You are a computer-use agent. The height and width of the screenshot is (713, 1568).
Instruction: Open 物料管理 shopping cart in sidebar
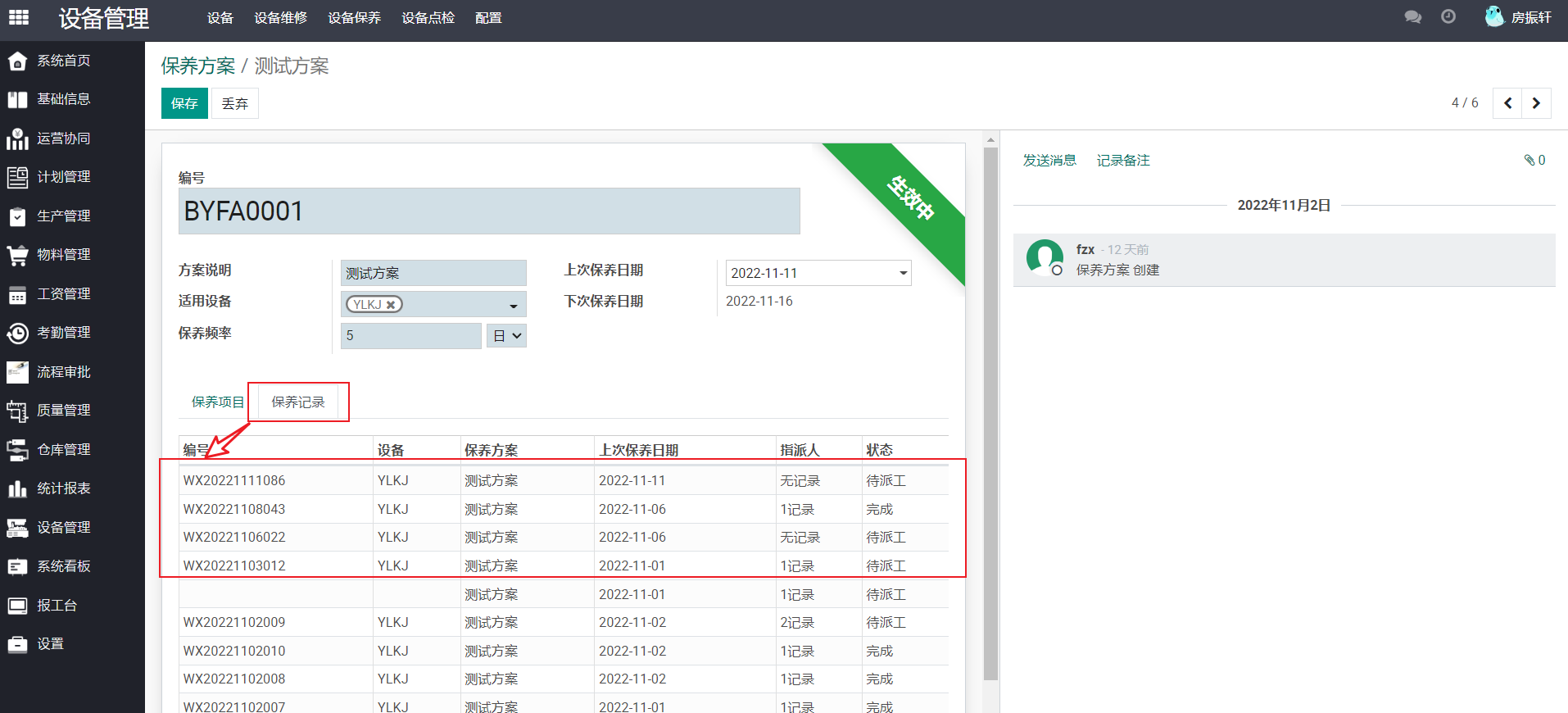[x=63, y=255]
